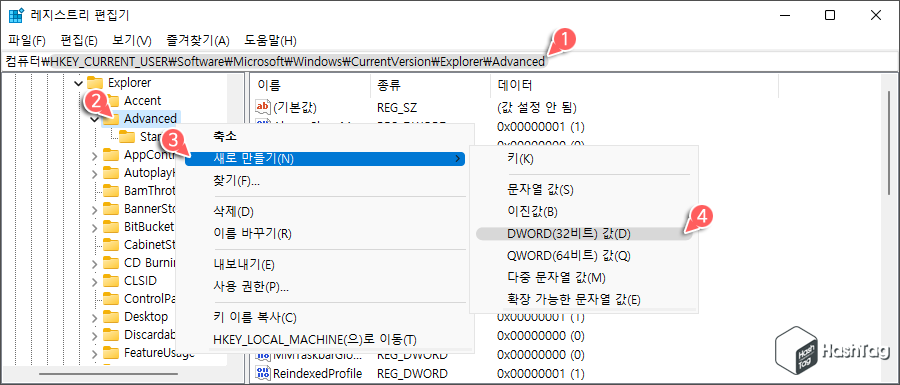Select the AppContr folder icon

[111, 155]
